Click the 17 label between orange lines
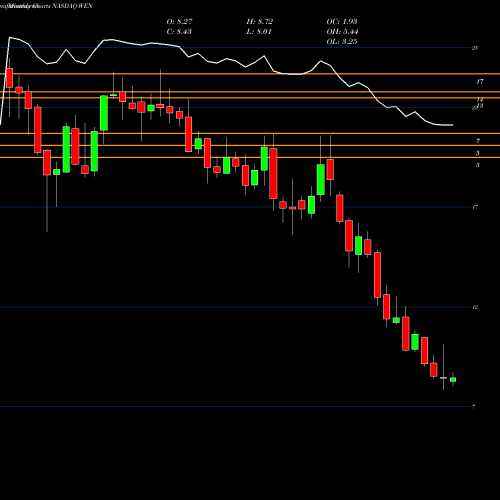500x500 pixels. (x=480, y=82)
